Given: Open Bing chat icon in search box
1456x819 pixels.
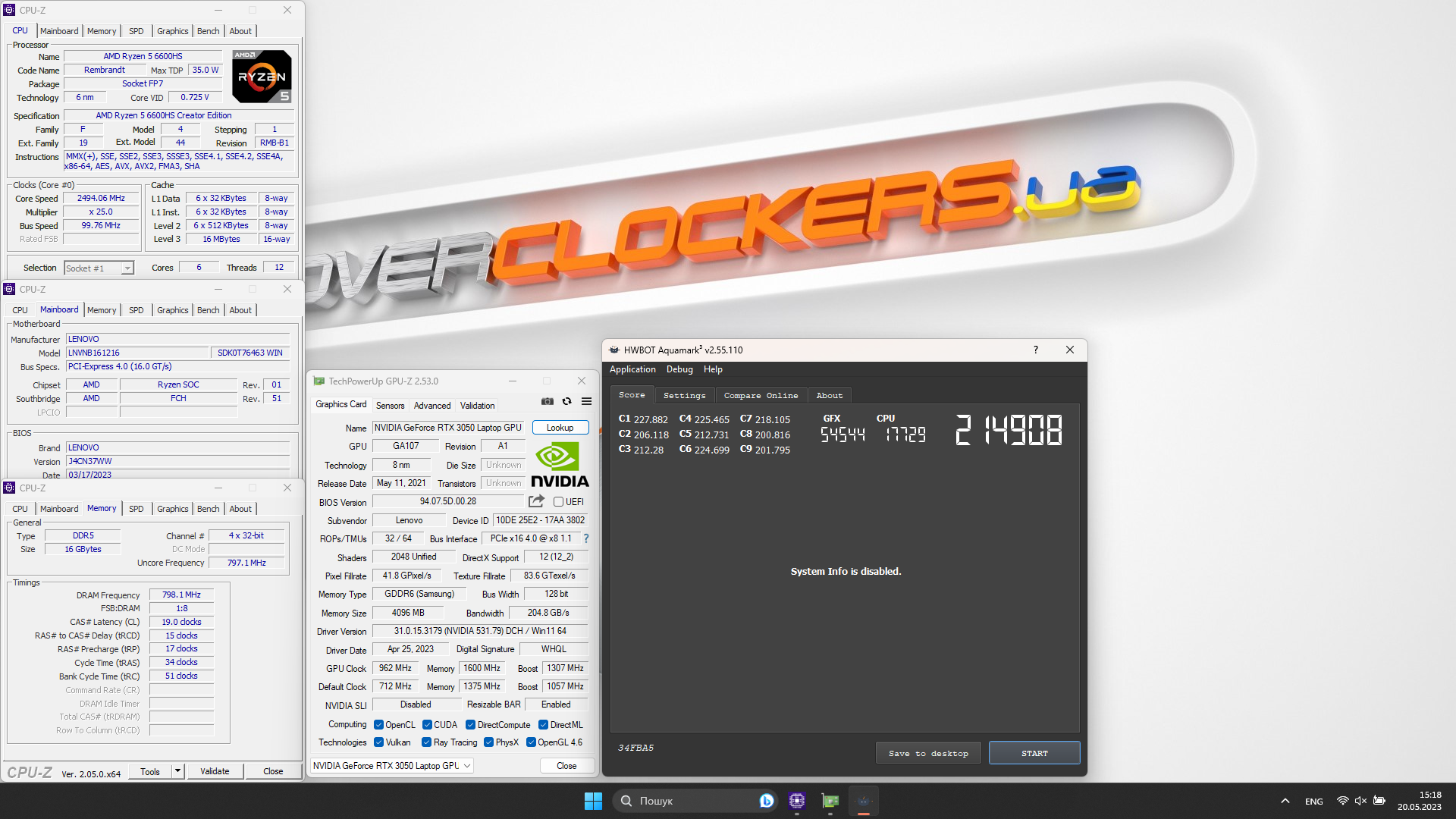Looking at the screenshot, I should pos(766,801).
